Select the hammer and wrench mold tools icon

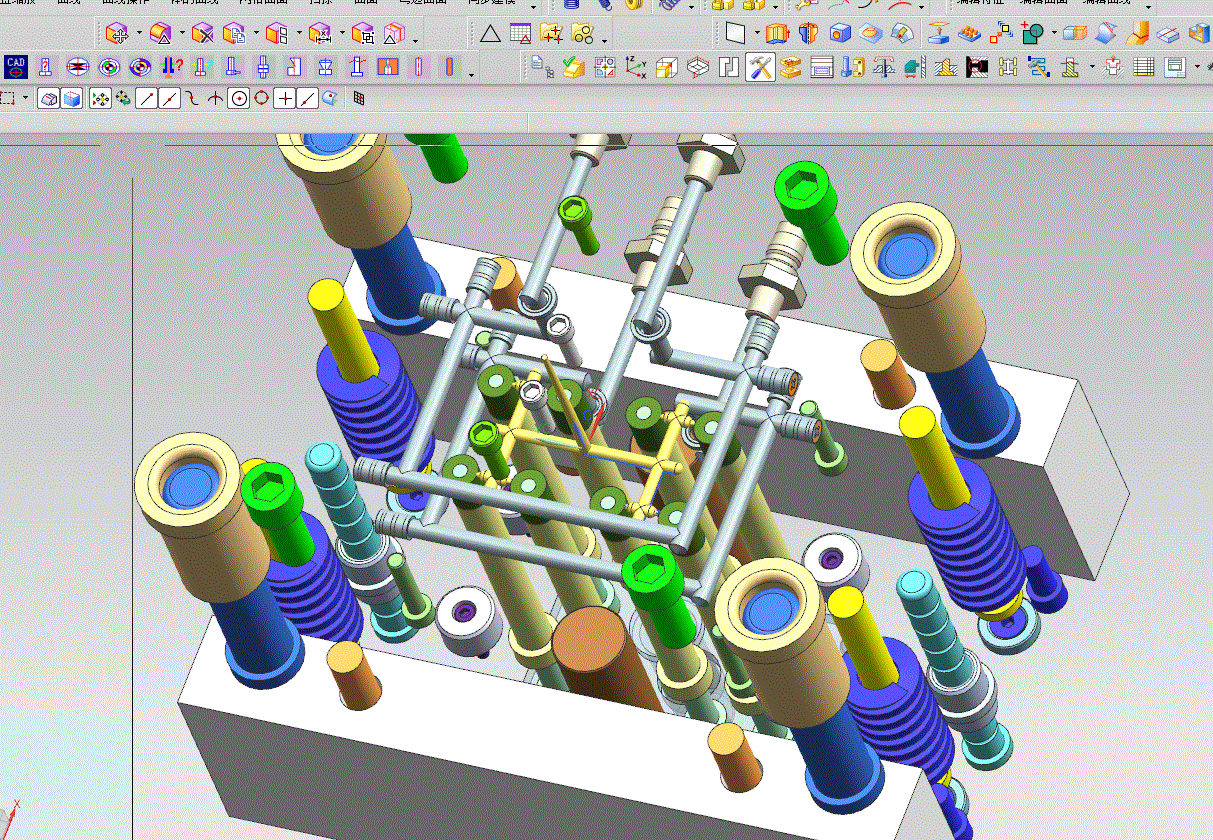point(760,67)
